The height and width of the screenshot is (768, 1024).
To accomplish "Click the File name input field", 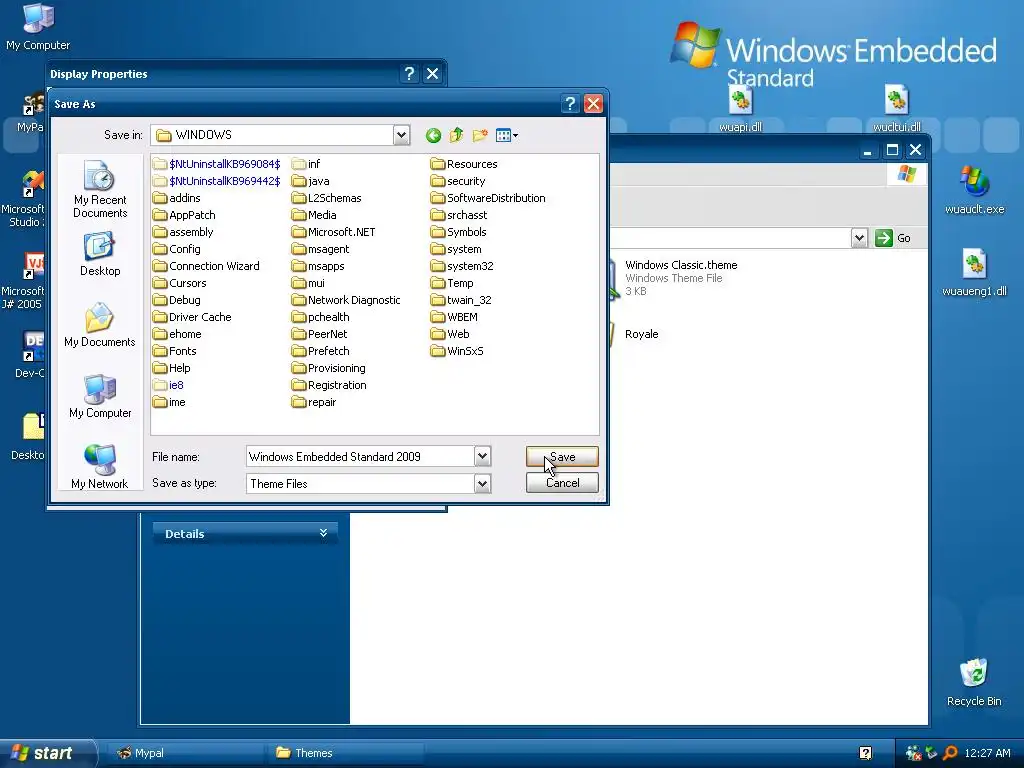I will coord(360,456).
